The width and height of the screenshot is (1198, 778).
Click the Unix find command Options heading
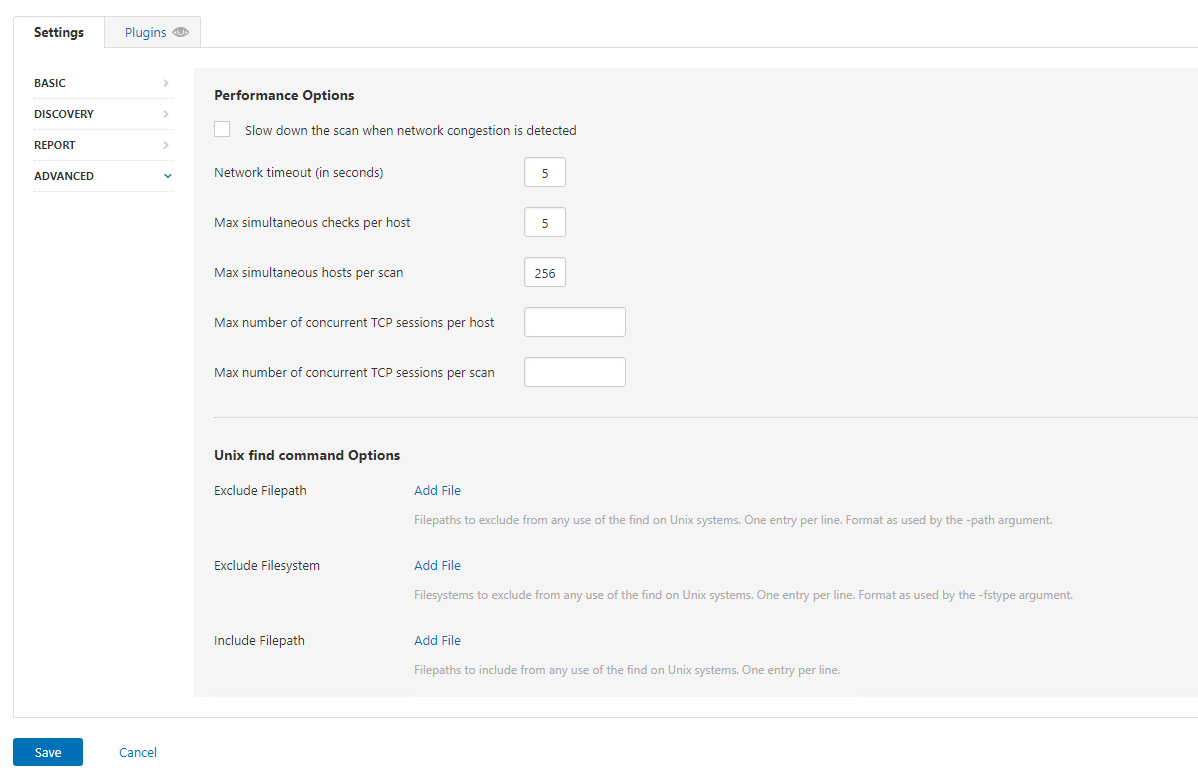pos(307,455)
